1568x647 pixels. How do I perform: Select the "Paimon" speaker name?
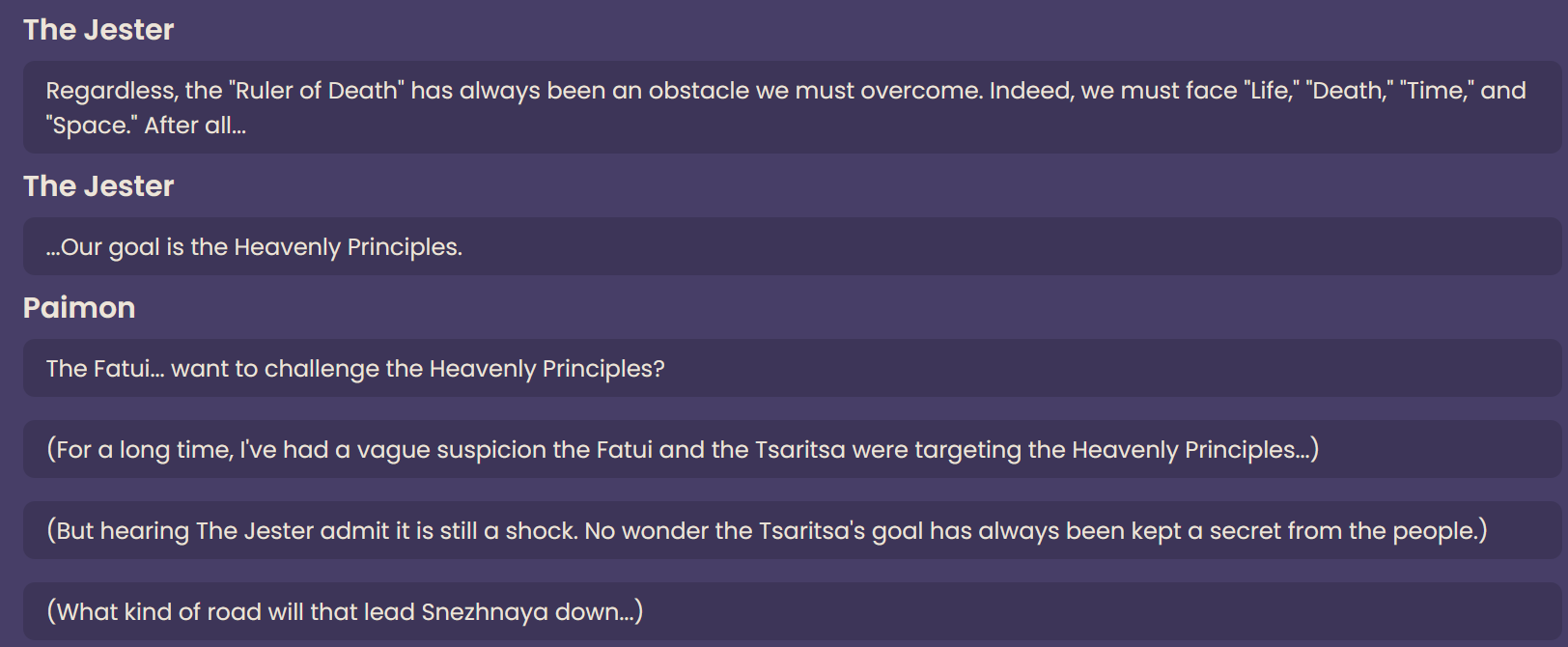(79, 308)
